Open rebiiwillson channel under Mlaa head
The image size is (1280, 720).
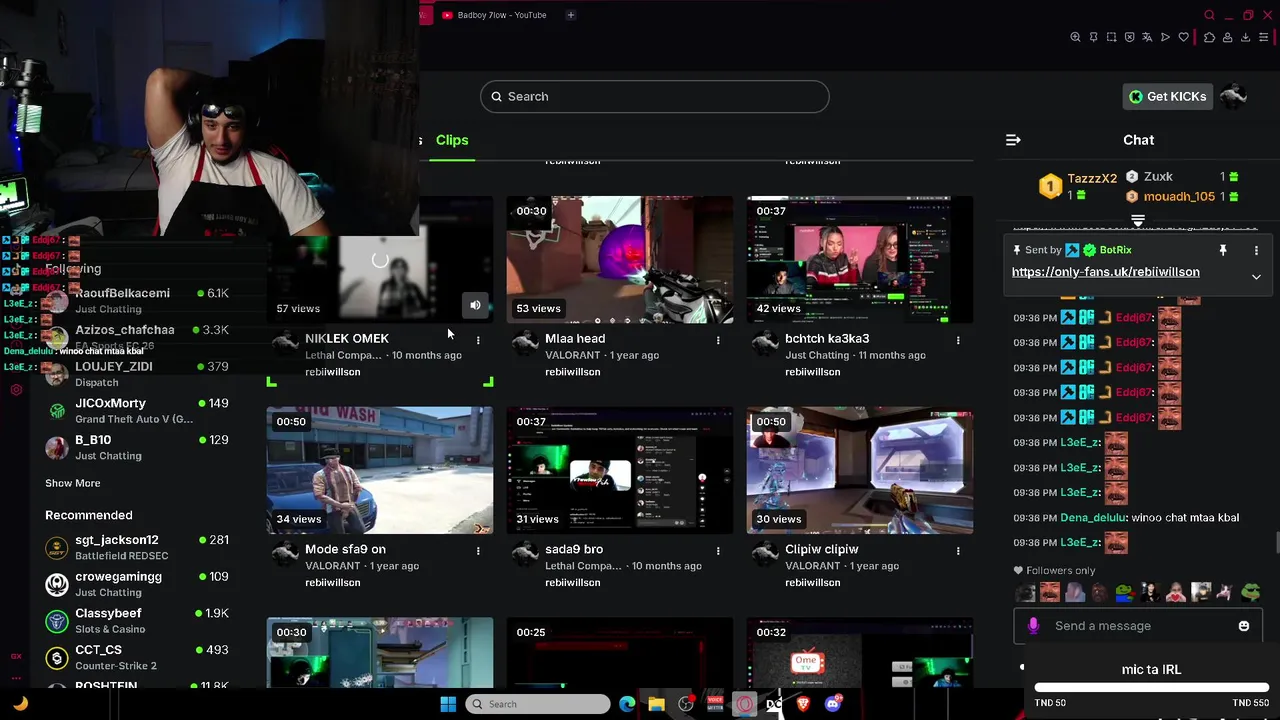(572, 372)
